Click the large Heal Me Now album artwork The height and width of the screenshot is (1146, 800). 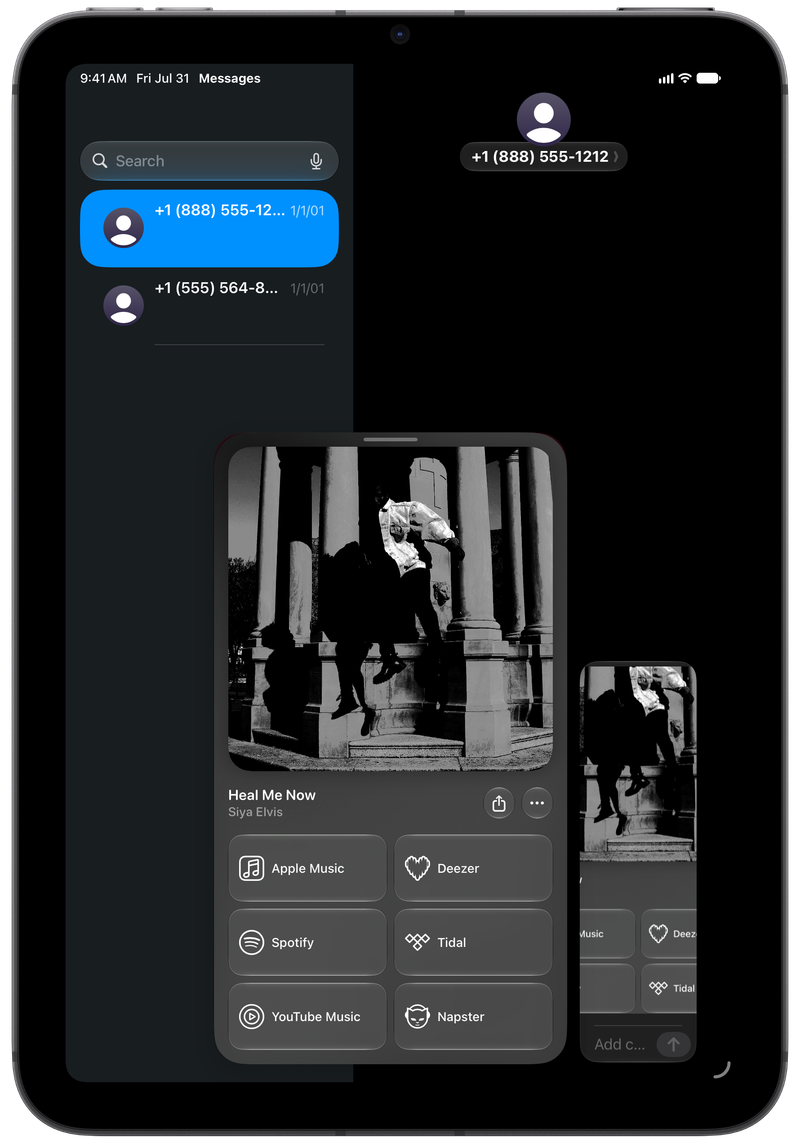point(390,608)
